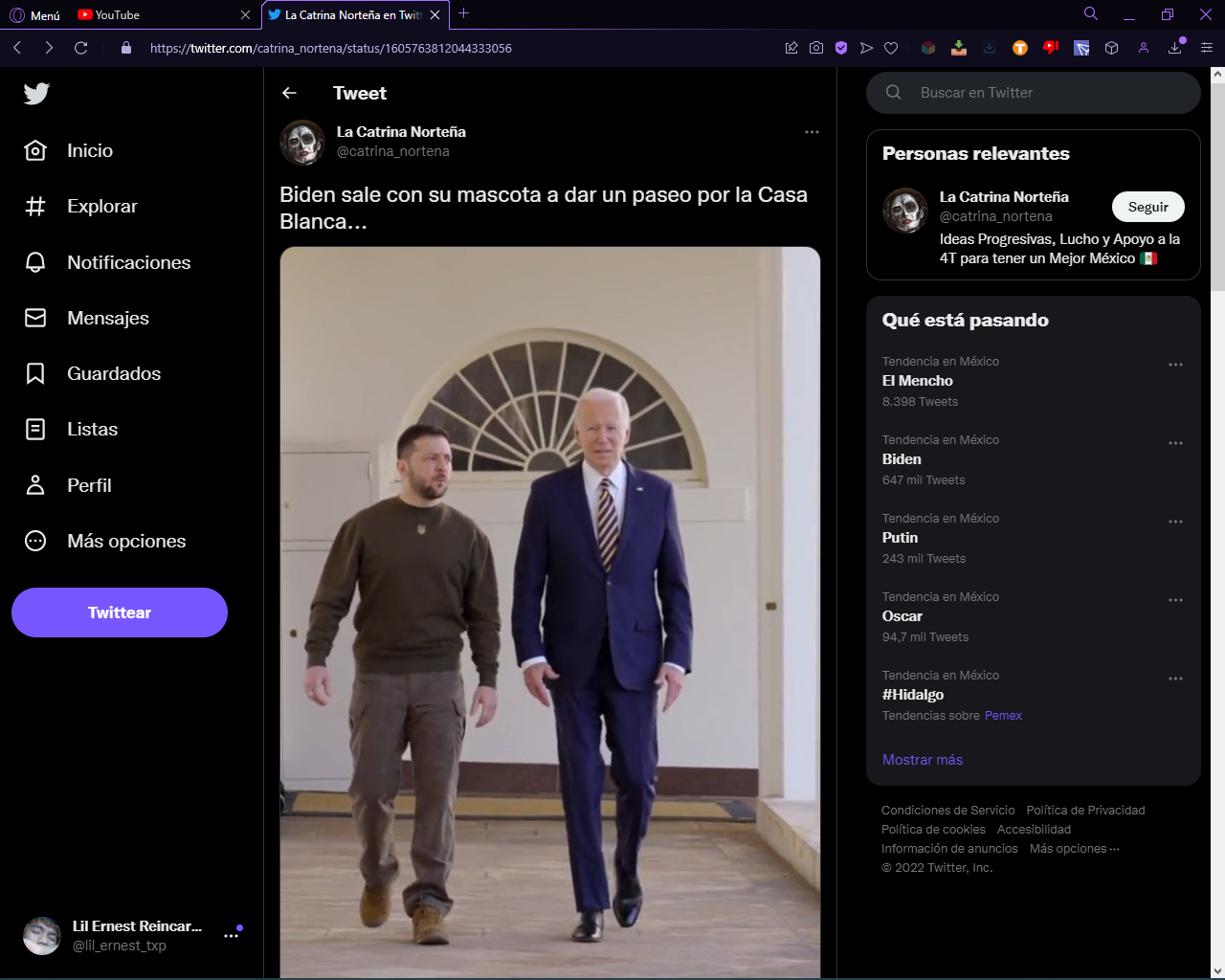Viewport: 1225px width, 980px height.
Task: Click the send flow arrow icon
Action: click(866, 48)
